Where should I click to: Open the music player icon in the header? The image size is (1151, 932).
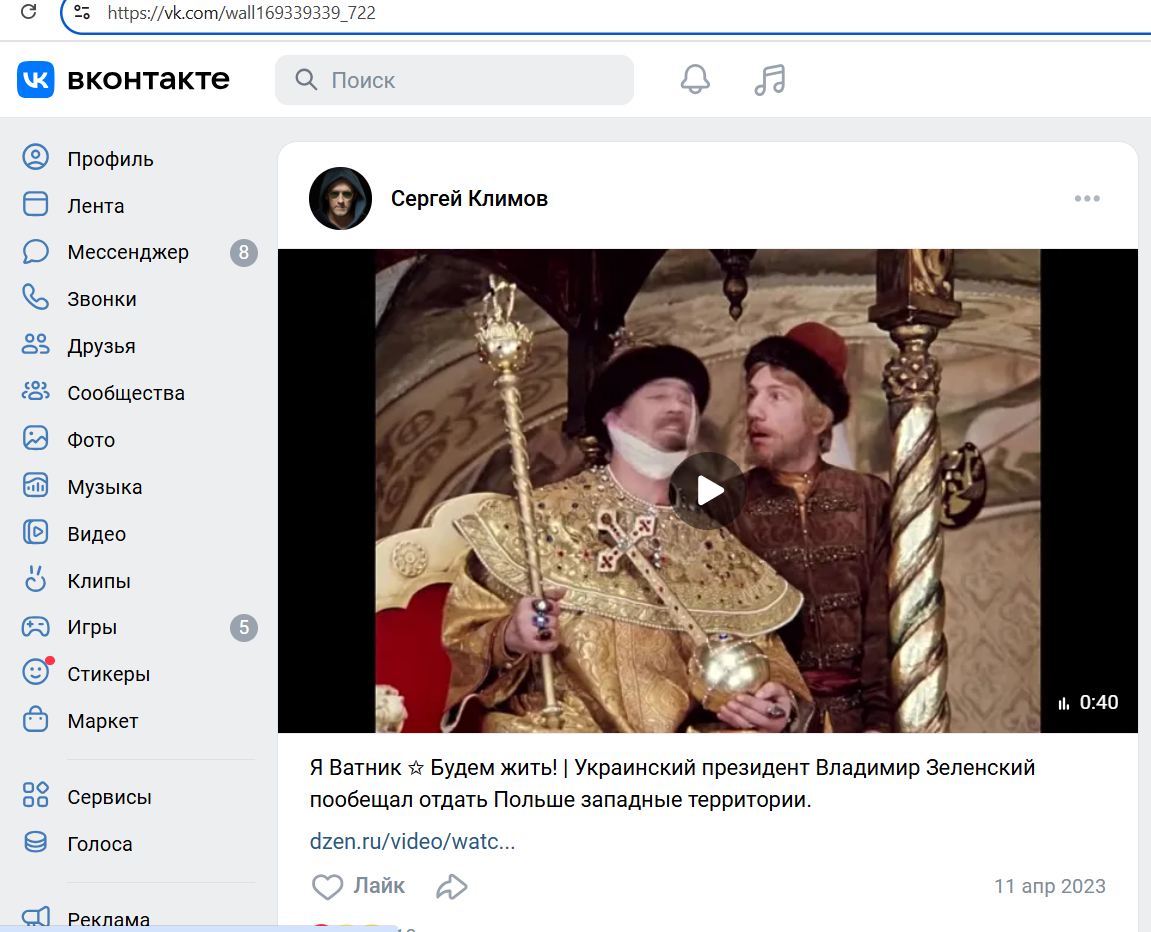769,80
